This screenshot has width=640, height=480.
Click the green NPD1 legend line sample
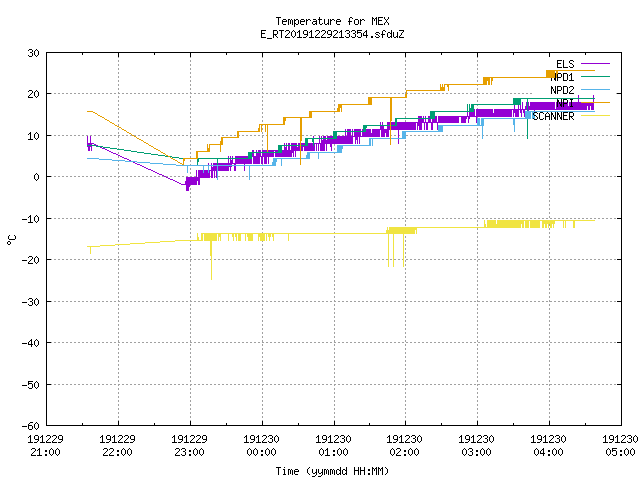pyautogui.click(x=595, y=76)
